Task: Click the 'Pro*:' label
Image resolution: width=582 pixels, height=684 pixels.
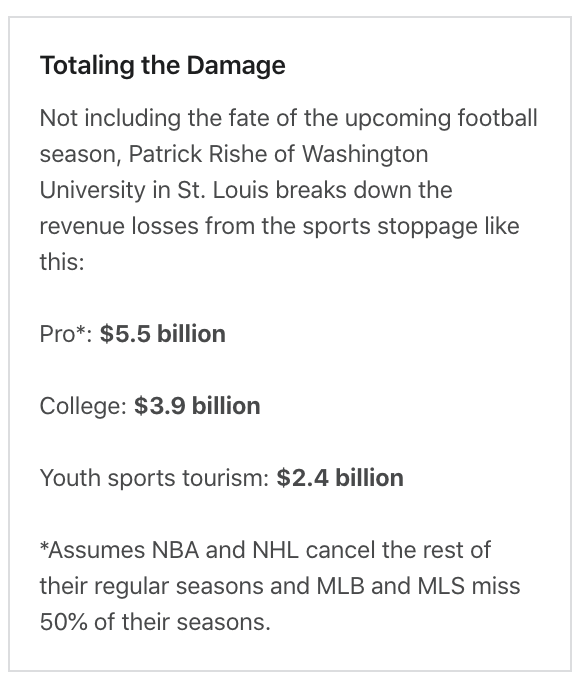Action: [66, 334]
